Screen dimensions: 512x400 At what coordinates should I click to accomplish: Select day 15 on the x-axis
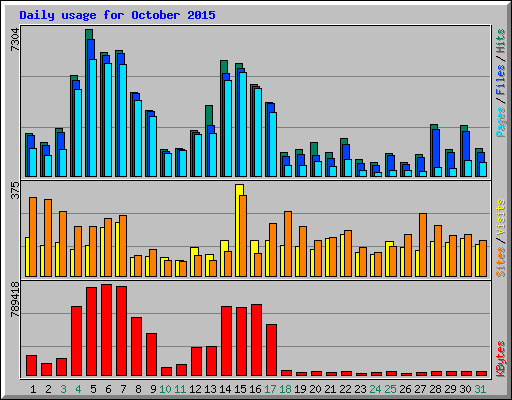[240, 389]
